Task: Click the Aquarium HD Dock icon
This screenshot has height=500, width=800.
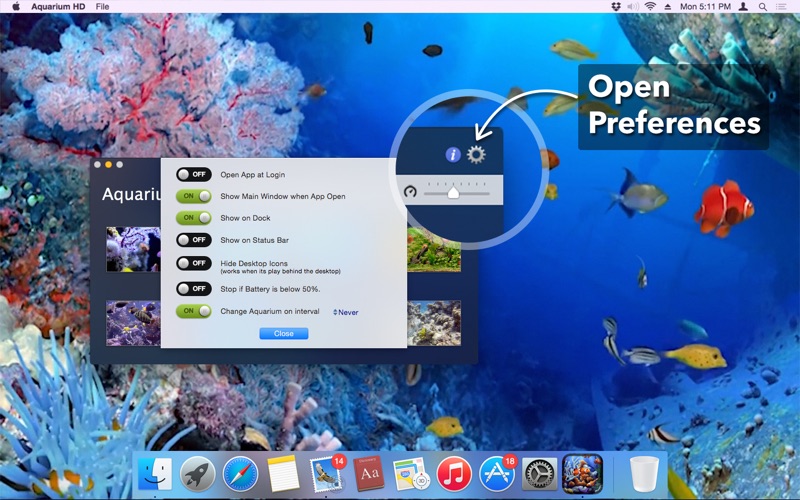Action: 582,473
